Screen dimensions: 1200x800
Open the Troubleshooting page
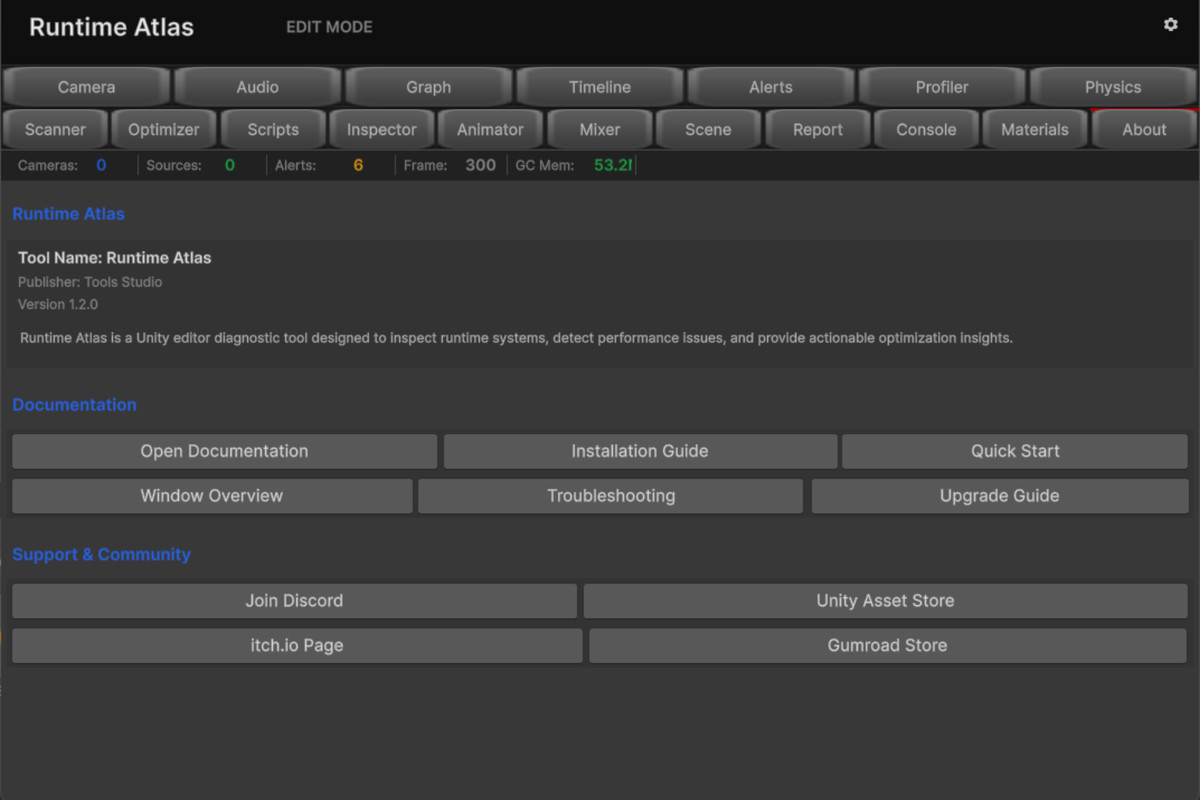611,496
